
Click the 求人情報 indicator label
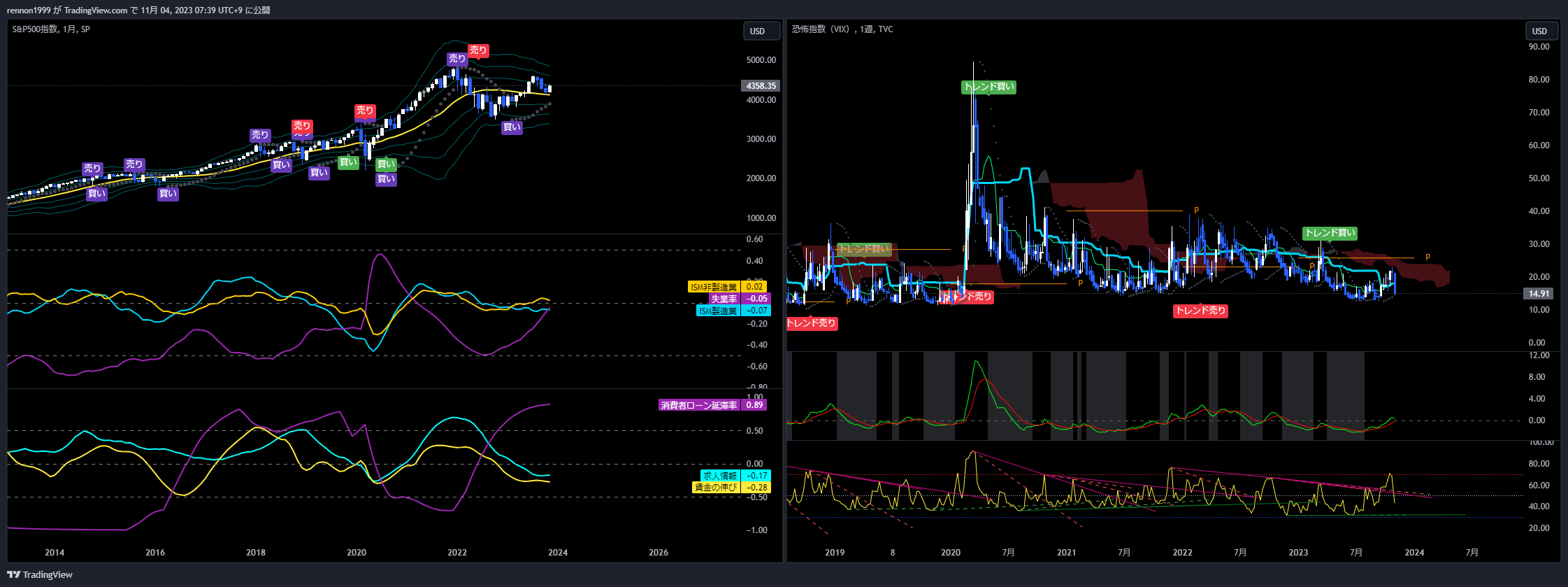[720, 476]
